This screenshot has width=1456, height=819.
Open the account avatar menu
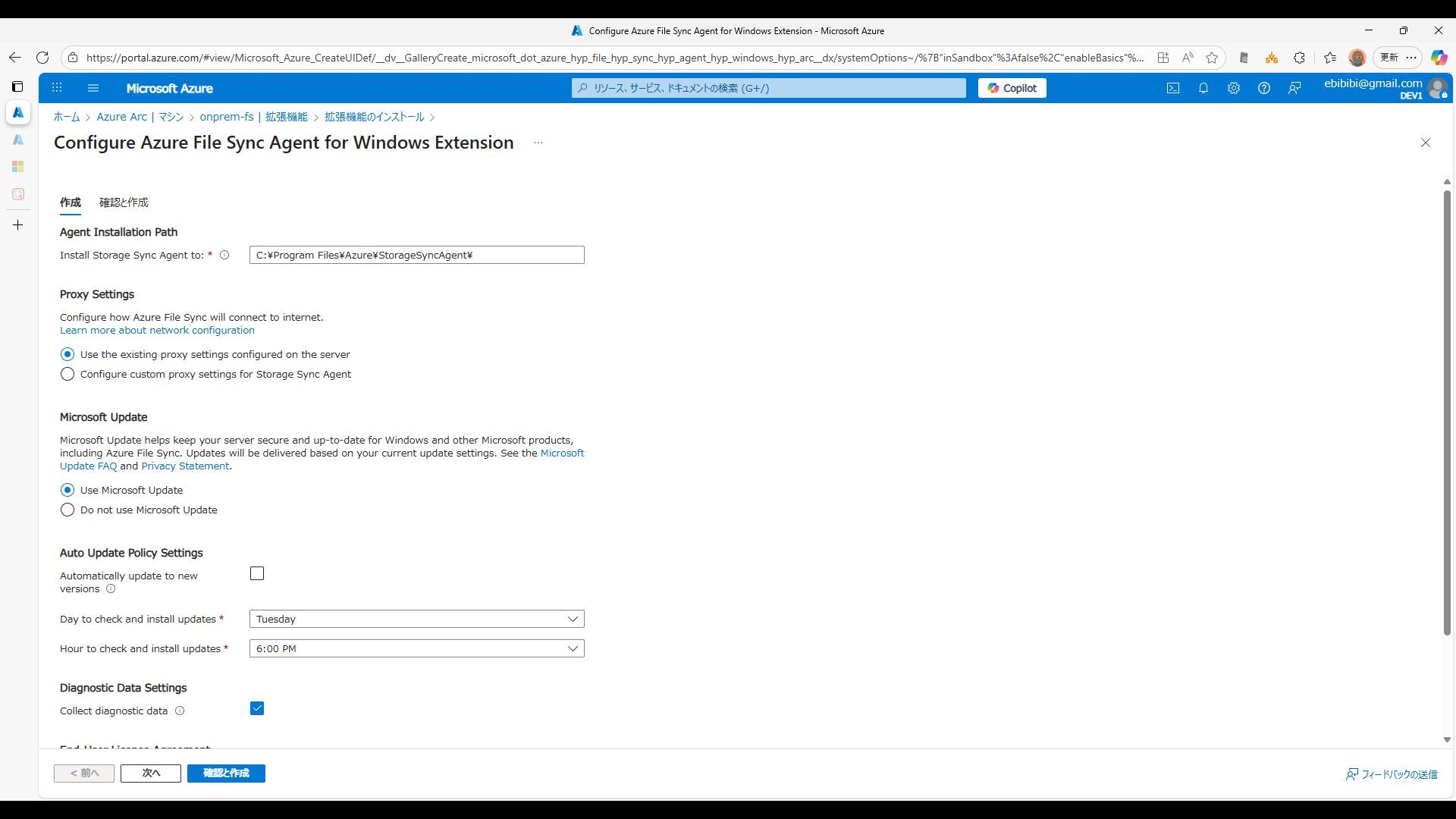1437,88
